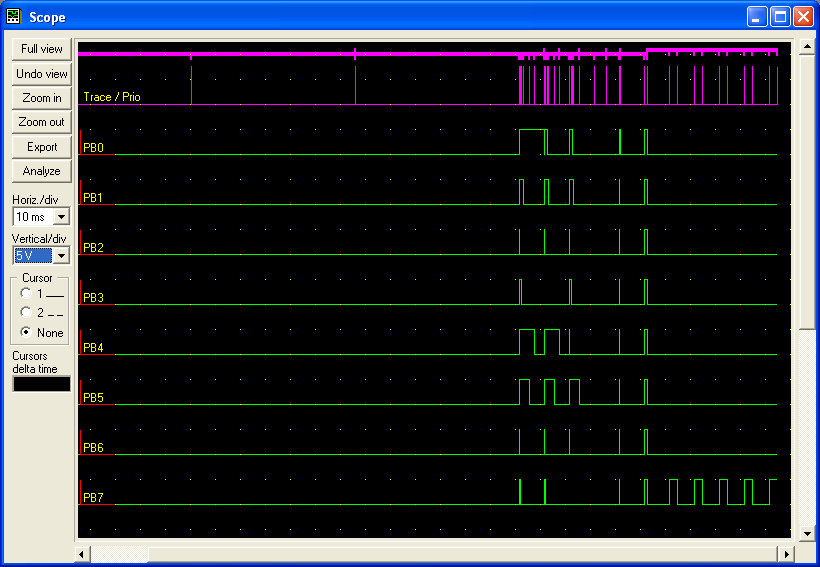This screenshot has height=567, width=820.
Task: Open the Vertical/div dropdown arrow
Action: pos(62,256)
